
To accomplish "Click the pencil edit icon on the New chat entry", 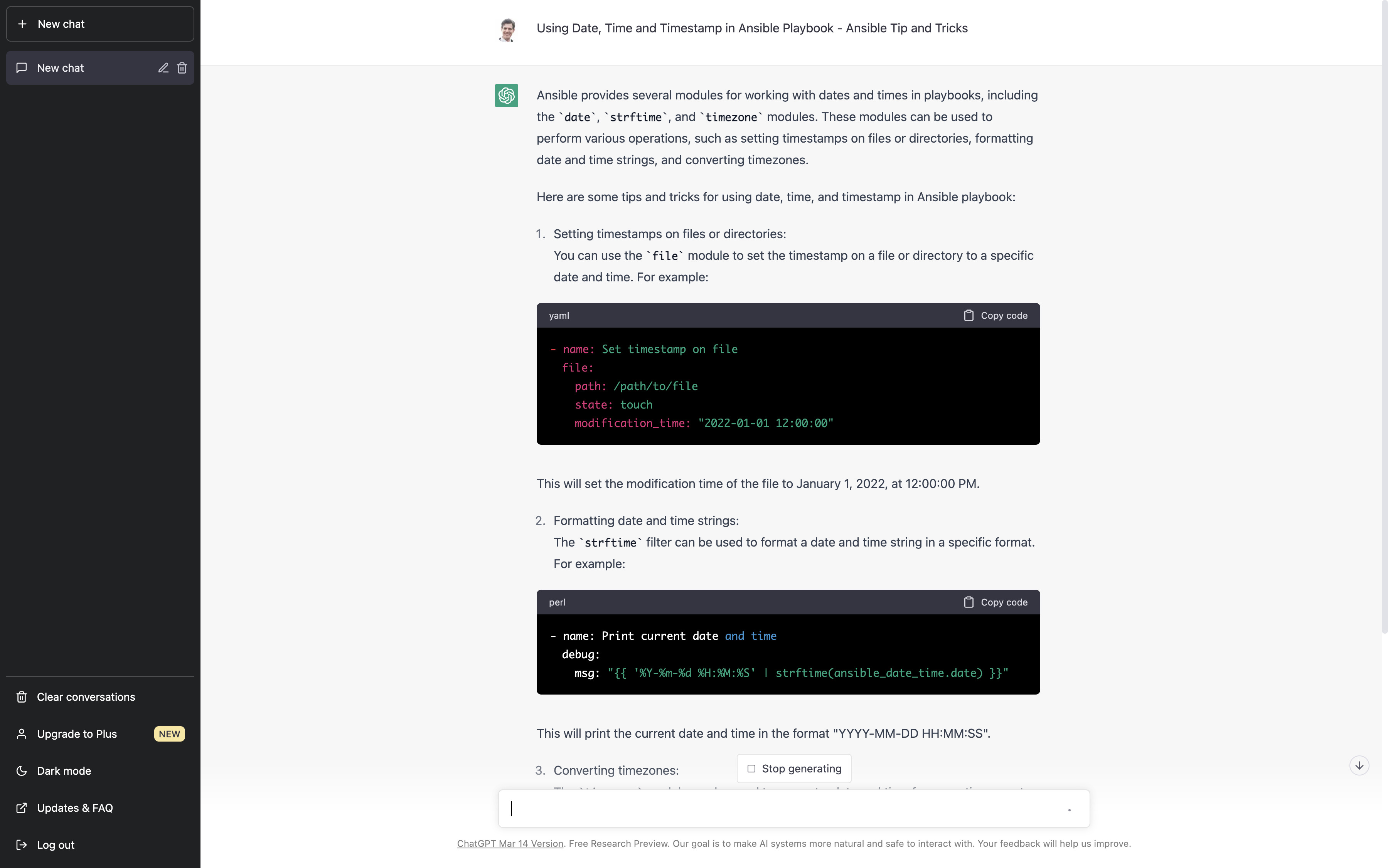I will tap(163, 68).
